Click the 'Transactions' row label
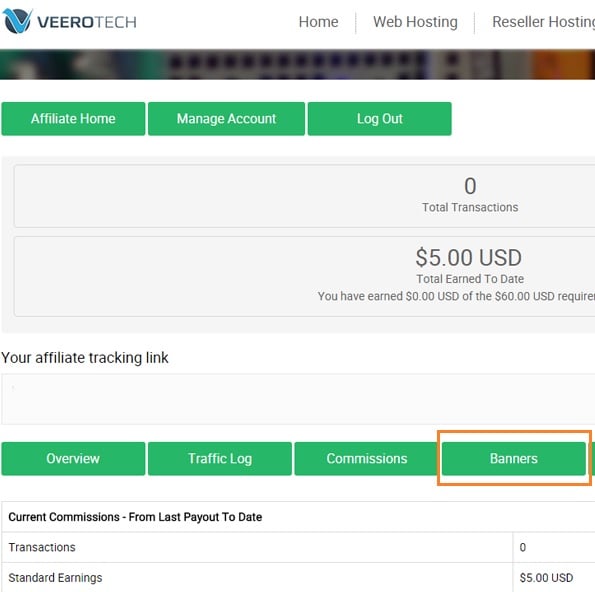Viewport: 595px width, 592px height. click(x=42, y=547)
